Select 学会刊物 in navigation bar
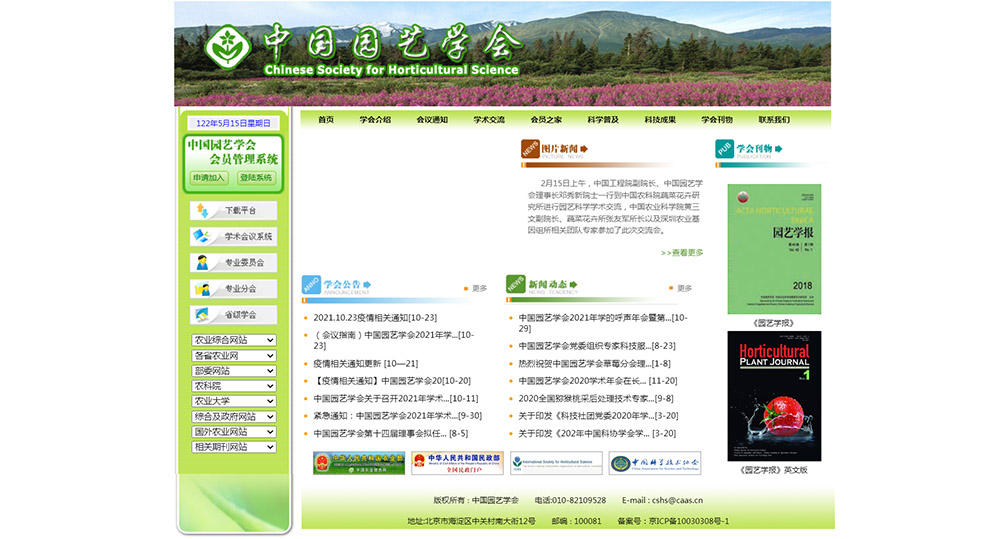This screenshot has width=1000, height=539. pyautogui.click(x=717, y=119)
